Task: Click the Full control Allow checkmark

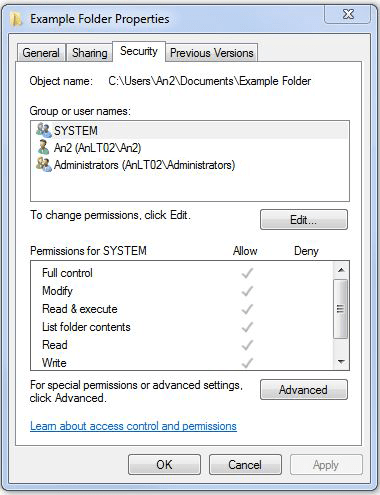Action: point(247,273)
